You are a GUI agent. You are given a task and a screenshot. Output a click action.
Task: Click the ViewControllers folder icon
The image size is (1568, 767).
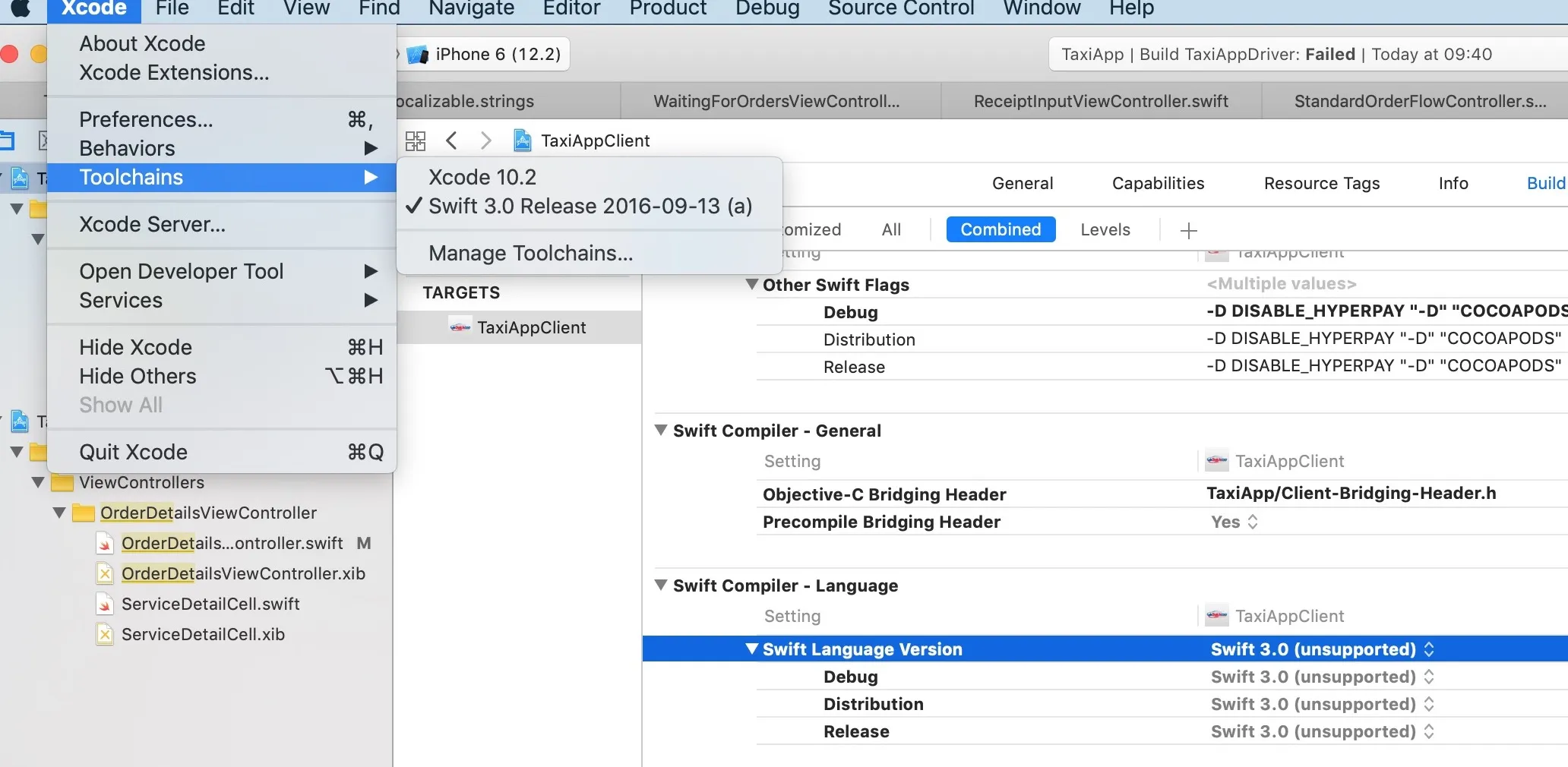coord(62,483)
